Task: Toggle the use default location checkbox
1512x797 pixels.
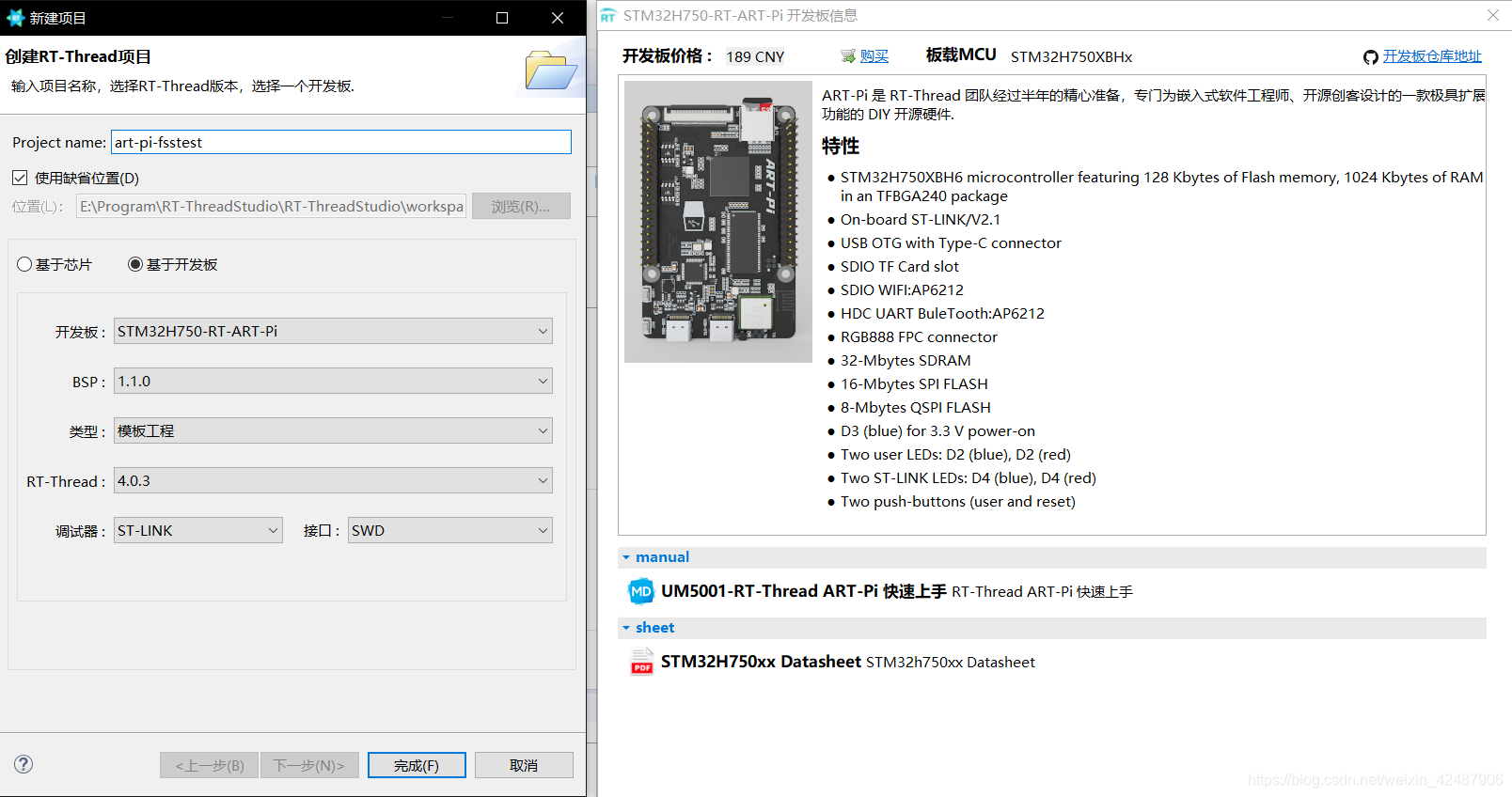Action: (20, 178)
